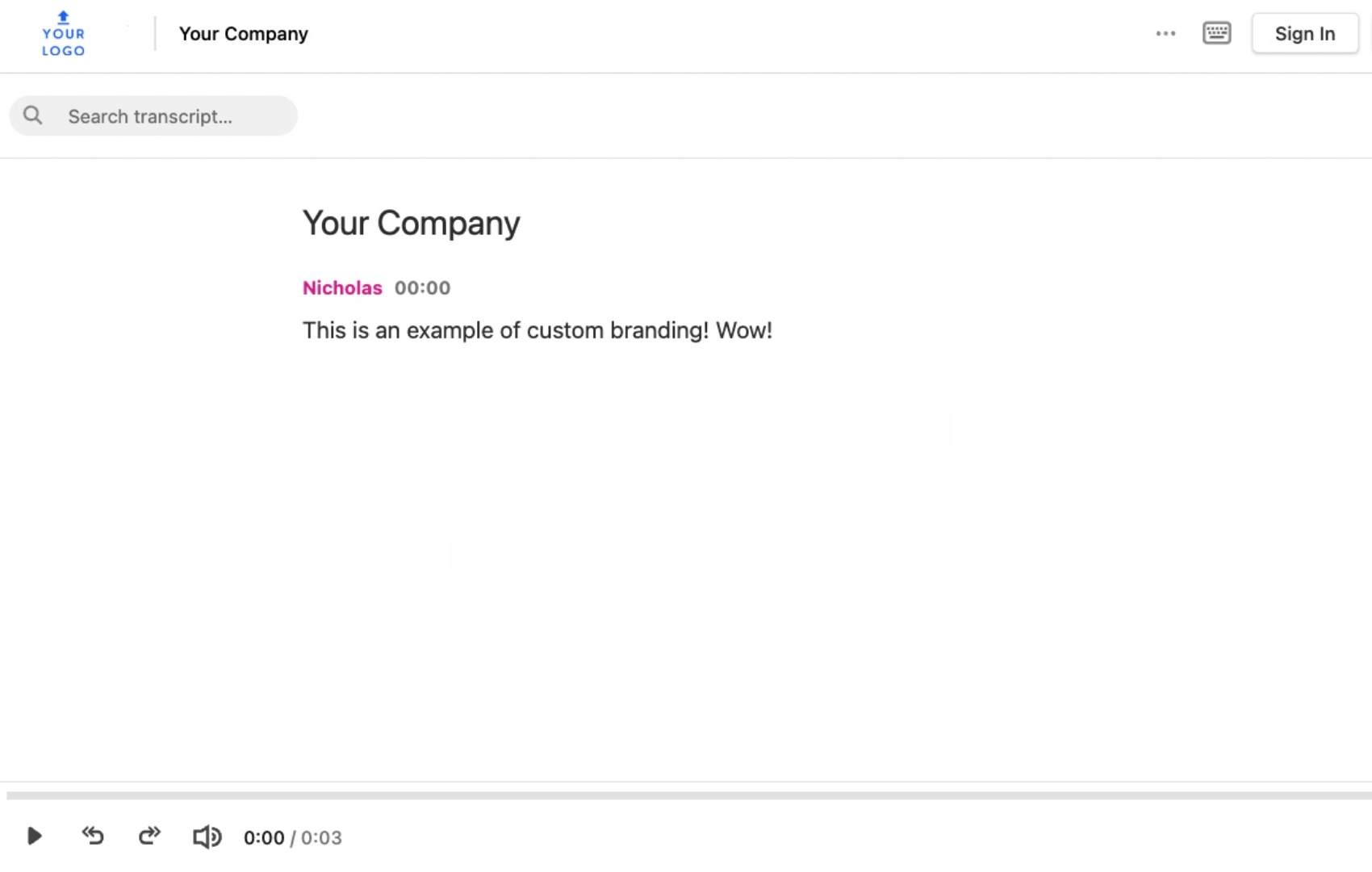Screen dimensions: 1372x872
Task: Select the speaker name Nicholas
Action: click(342, 288)
